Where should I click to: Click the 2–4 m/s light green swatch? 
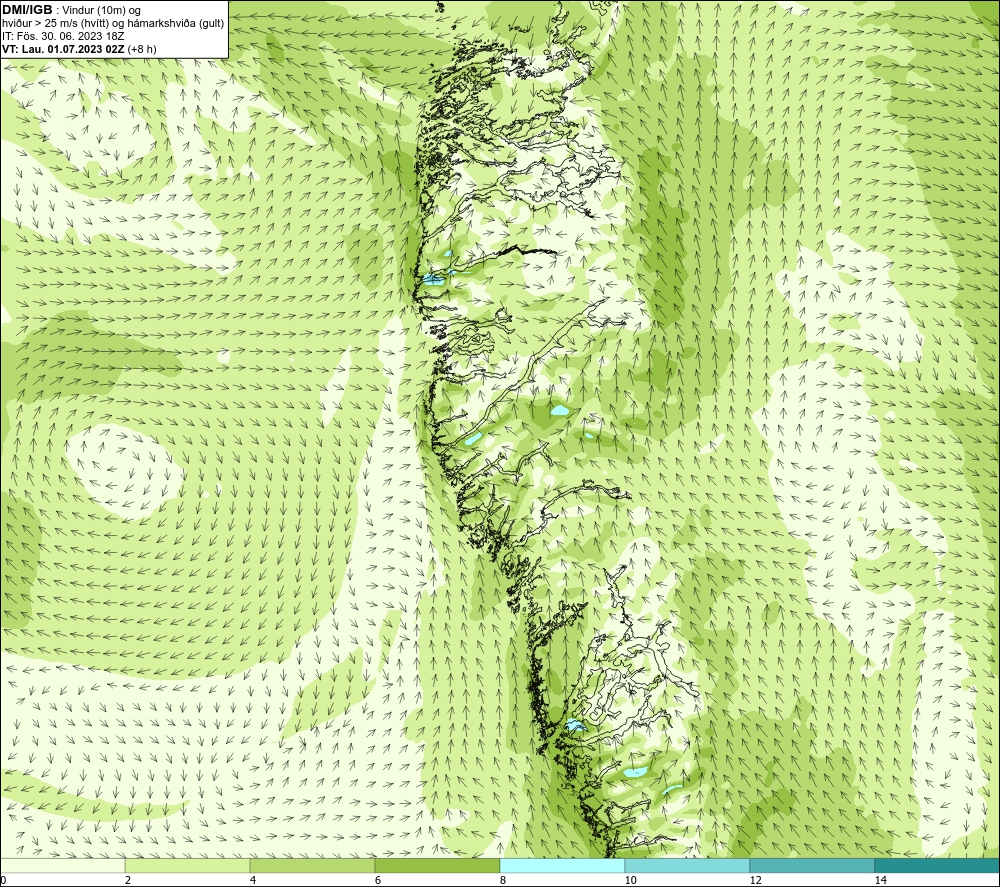pos(188,865)
